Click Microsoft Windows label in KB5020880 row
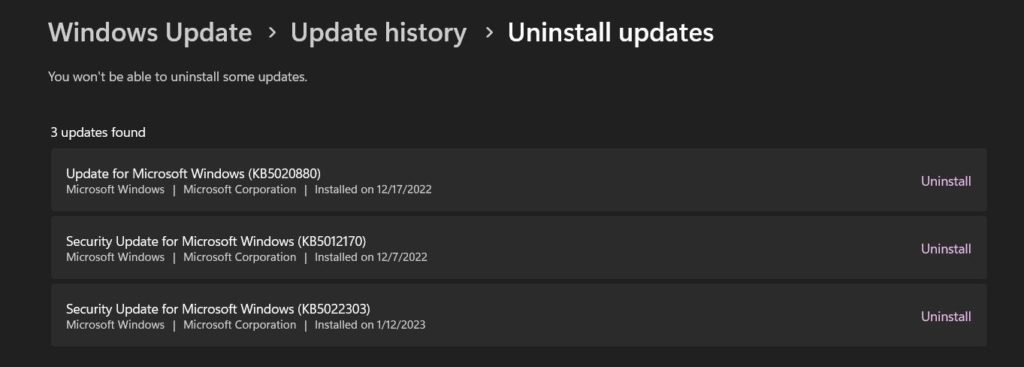This screenshot has width=1024, height=367. 115,190
